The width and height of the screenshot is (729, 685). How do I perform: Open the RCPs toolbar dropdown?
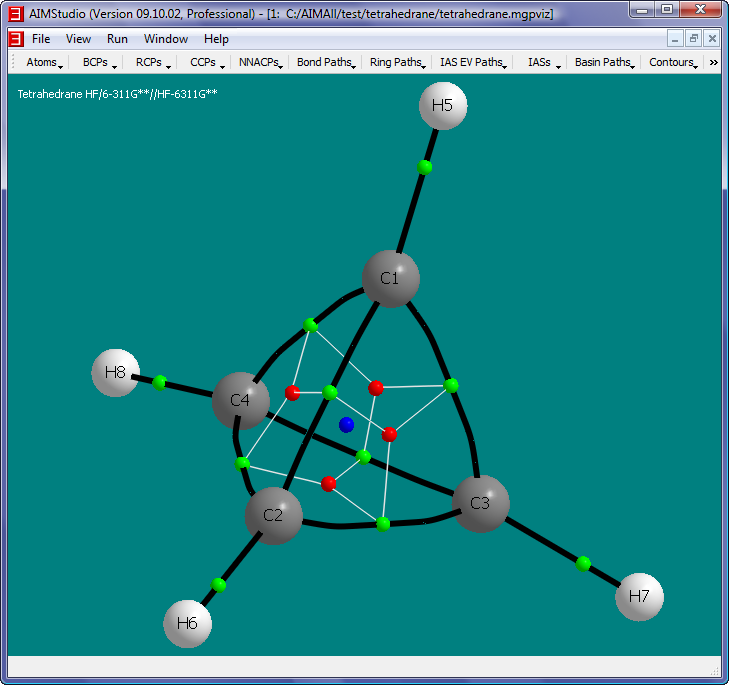click(153, 62)
